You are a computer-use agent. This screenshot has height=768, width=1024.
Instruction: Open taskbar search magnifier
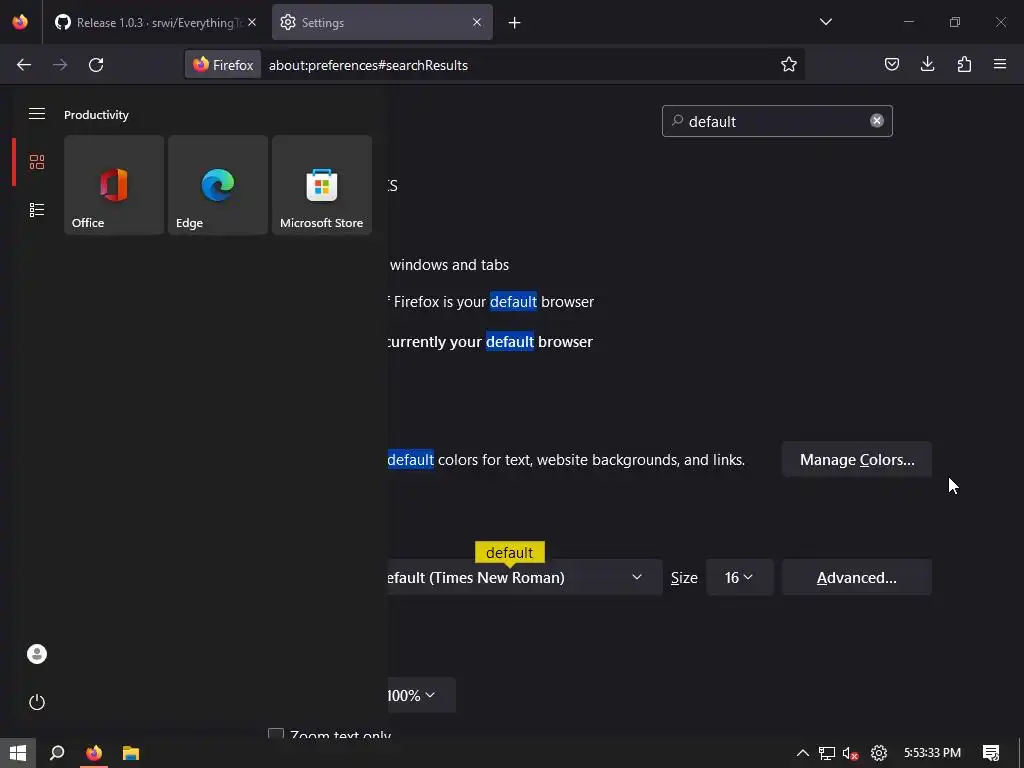[x=57, y=753]
